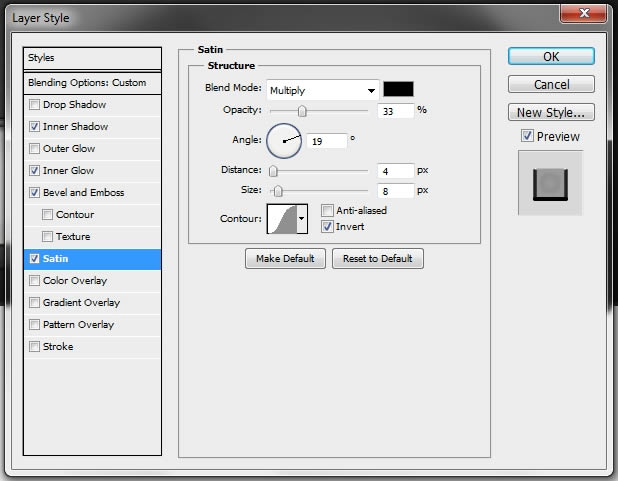Open the black satin color swatch
Screen dimensions: 618x481
click(398, 89)
